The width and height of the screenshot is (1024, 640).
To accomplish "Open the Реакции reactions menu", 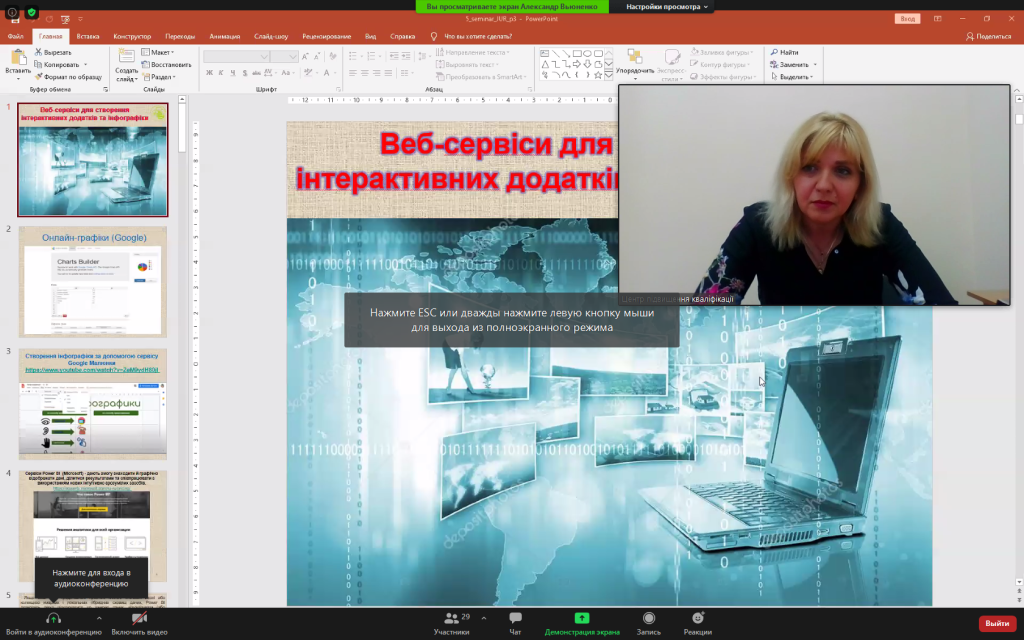I will (698, 619).
